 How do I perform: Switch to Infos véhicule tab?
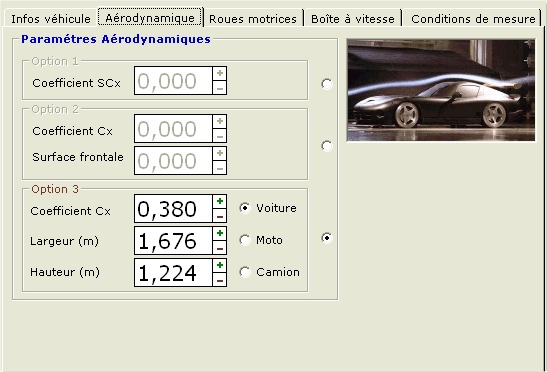click(51, 19)
